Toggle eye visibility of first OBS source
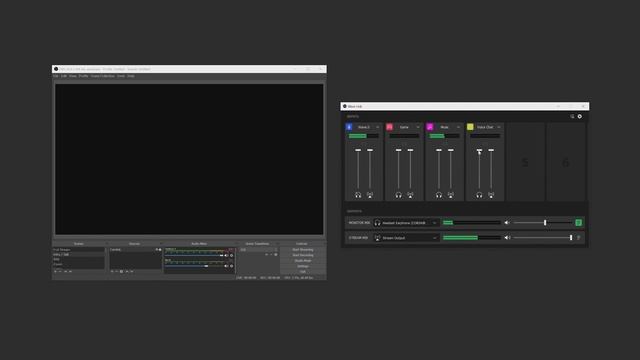 pos(156,249)
